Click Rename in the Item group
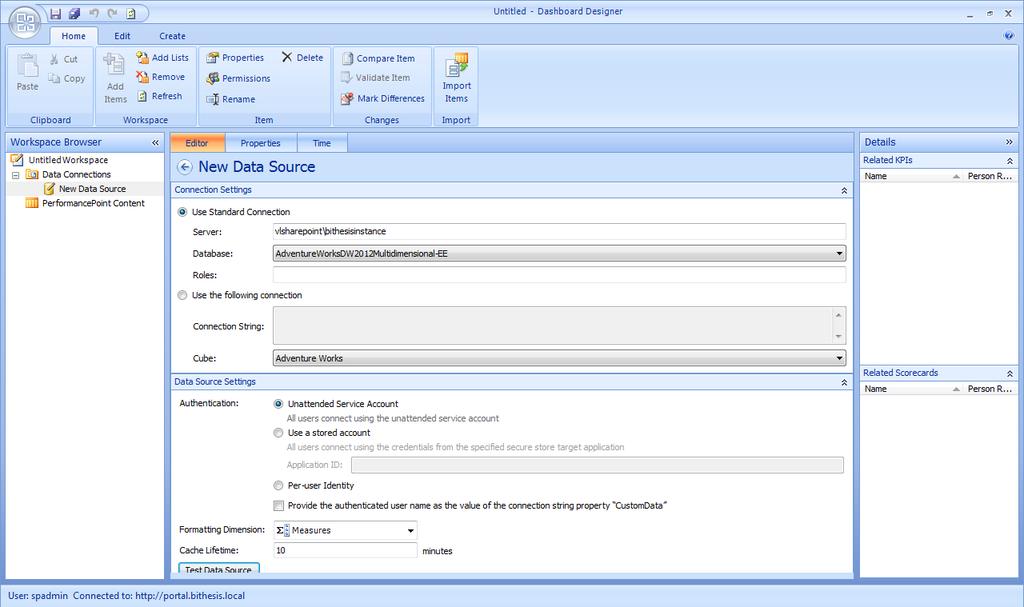The height and width of the screenshot is (607, 1024). (231, 99)
